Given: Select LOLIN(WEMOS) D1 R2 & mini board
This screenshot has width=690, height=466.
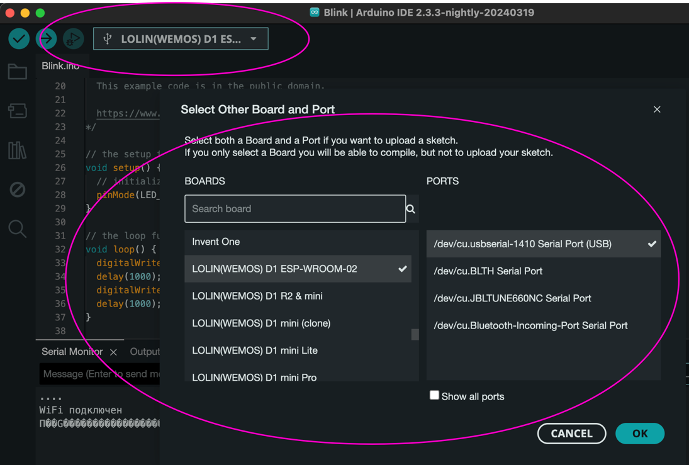Looking at the screenshot, I should coord(298,296).
